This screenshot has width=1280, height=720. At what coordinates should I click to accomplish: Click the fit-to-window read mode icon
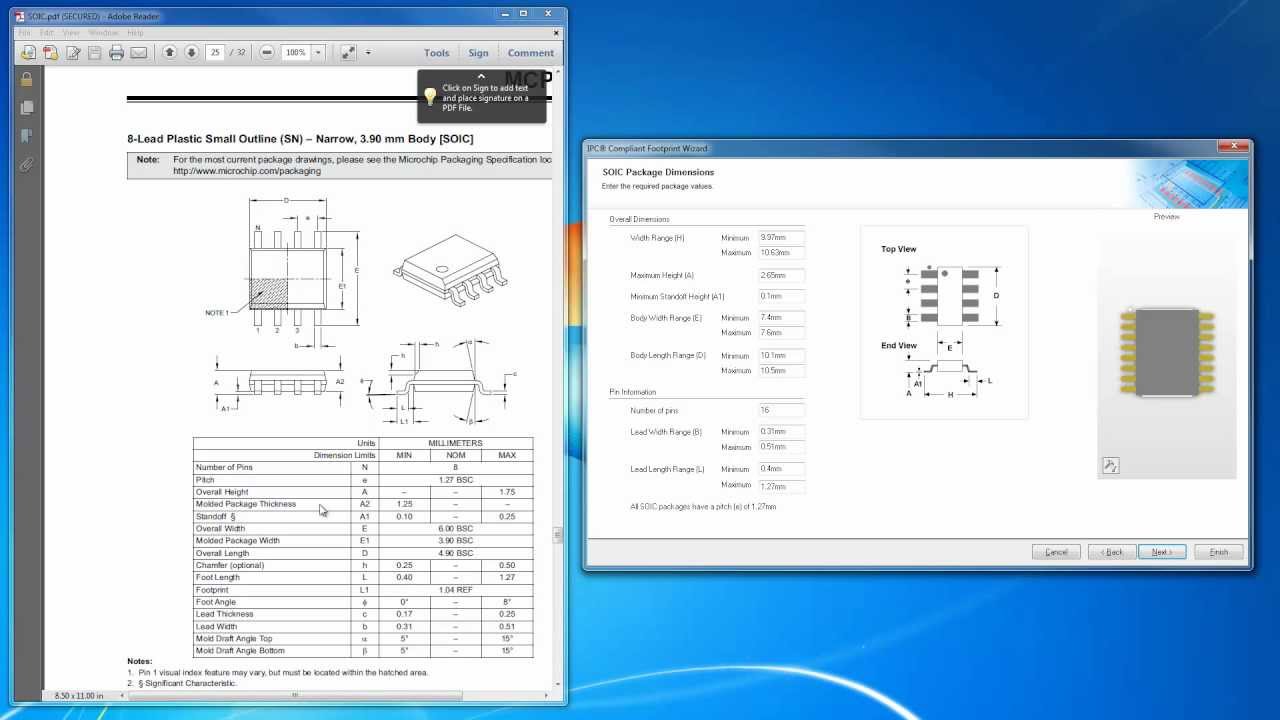tap(348, 52)
